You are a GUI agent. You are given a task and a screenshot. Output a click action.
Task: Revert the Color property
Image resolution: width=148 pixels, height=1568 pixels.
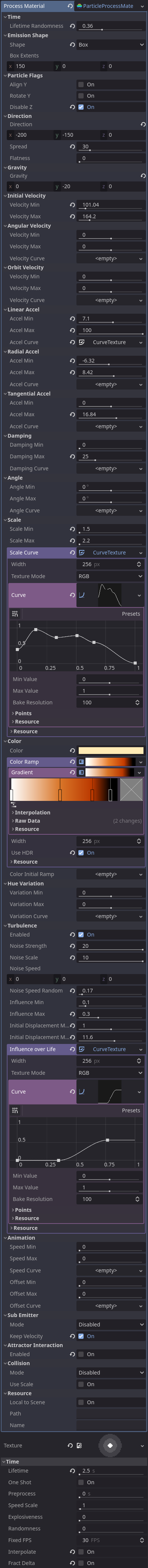[72, 751]
